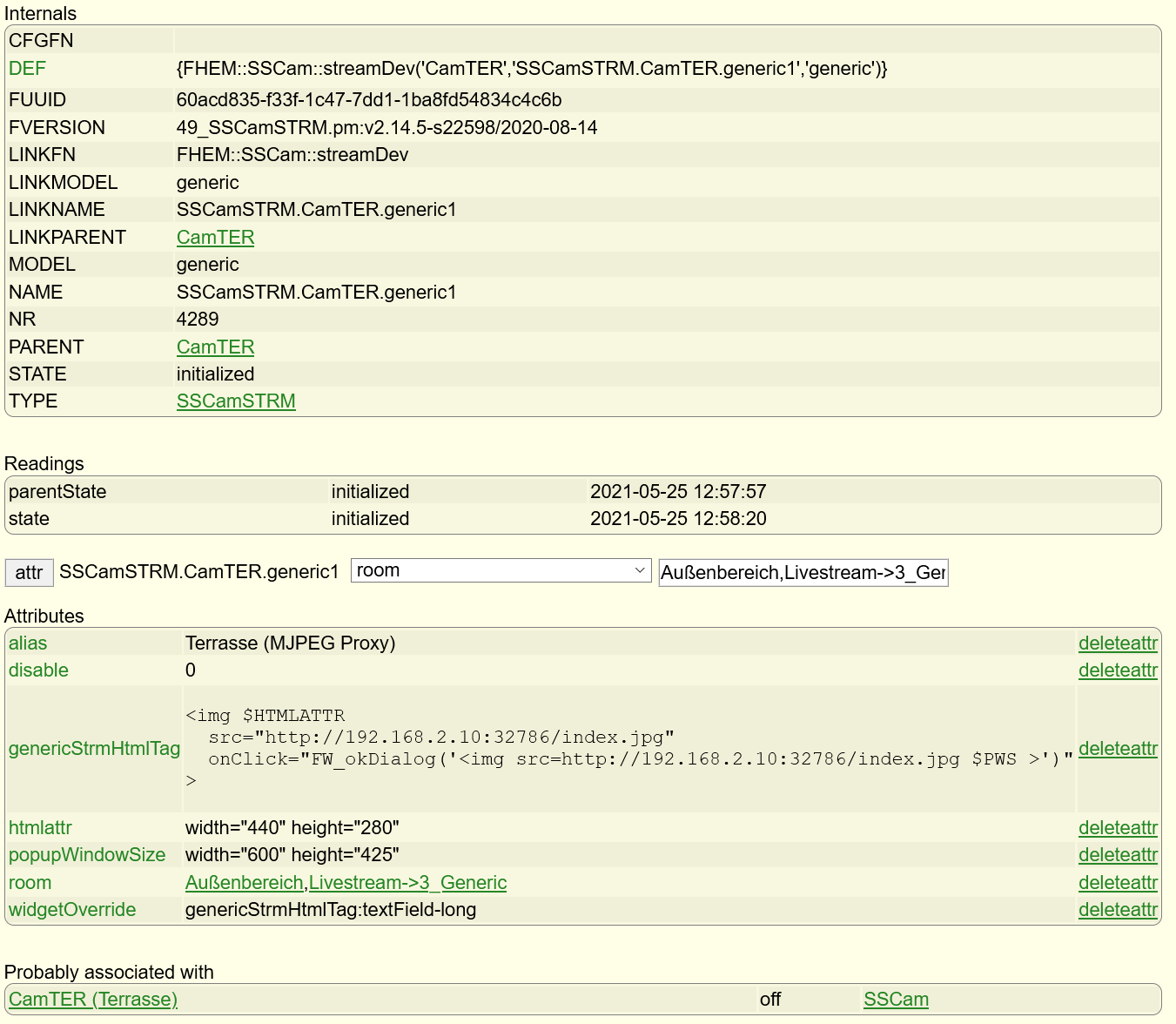Click the room attribute name
1176x1024 pixels.
(30, 883)
